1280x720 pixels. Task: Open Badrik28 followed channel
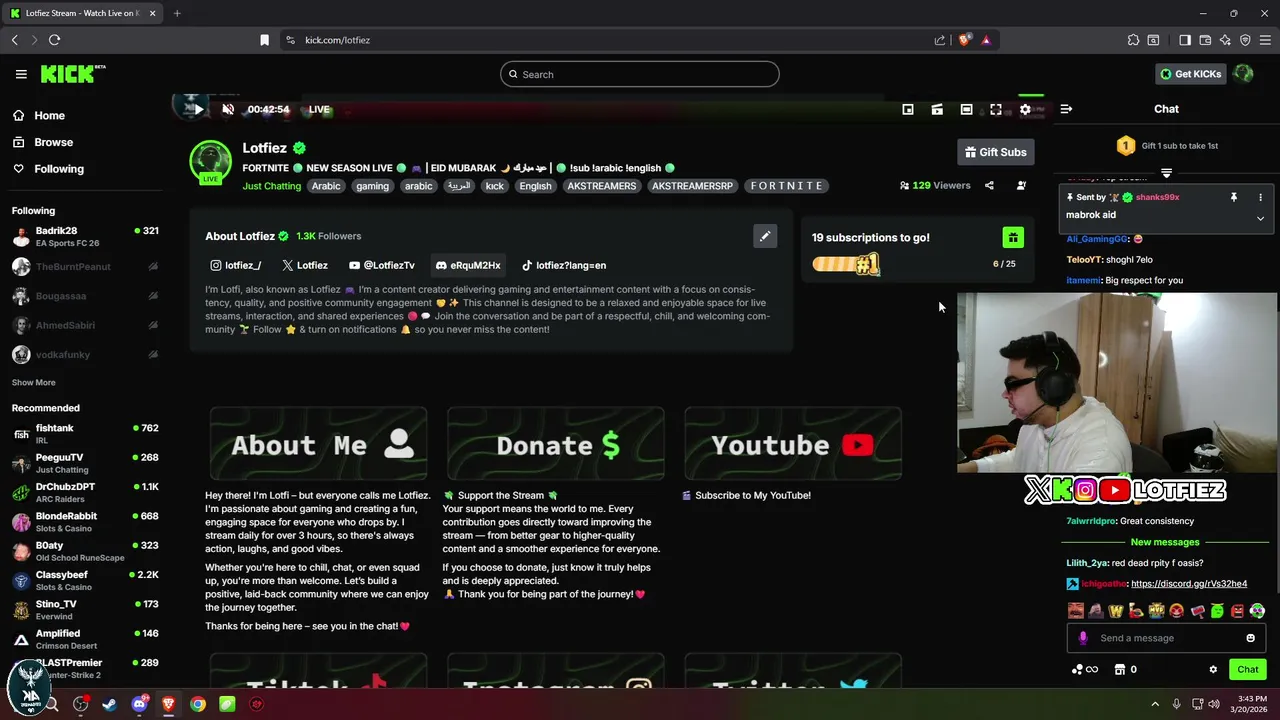[x=85, y=237]
